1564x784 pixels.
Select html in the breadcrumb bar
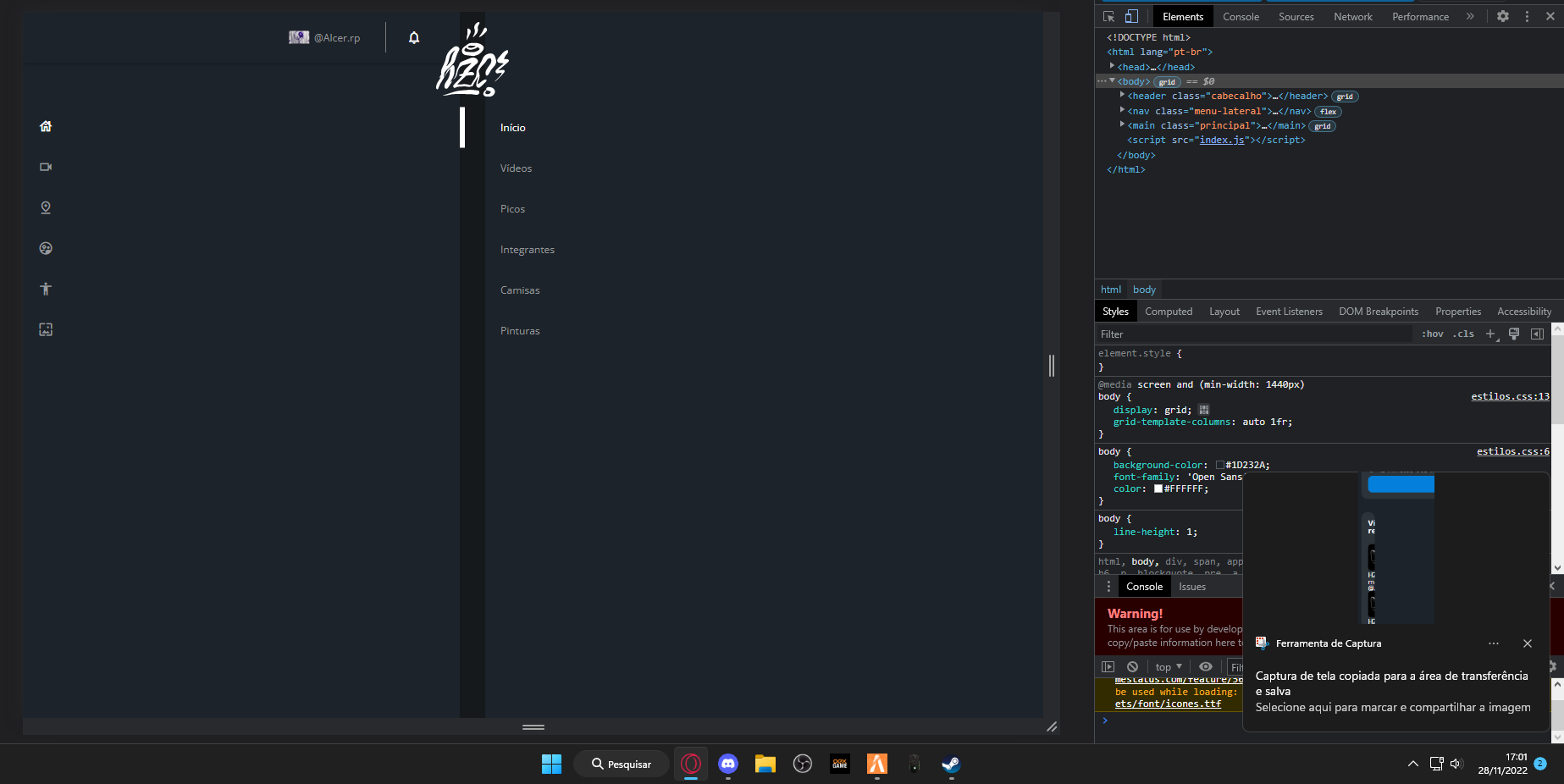click(1111, 290)
